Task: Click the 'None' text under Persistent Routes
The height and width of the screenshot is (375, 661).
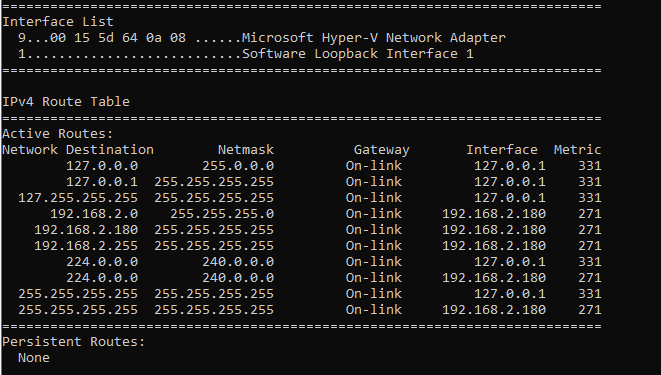Action: pyautogui.click(x=34, y=358)
